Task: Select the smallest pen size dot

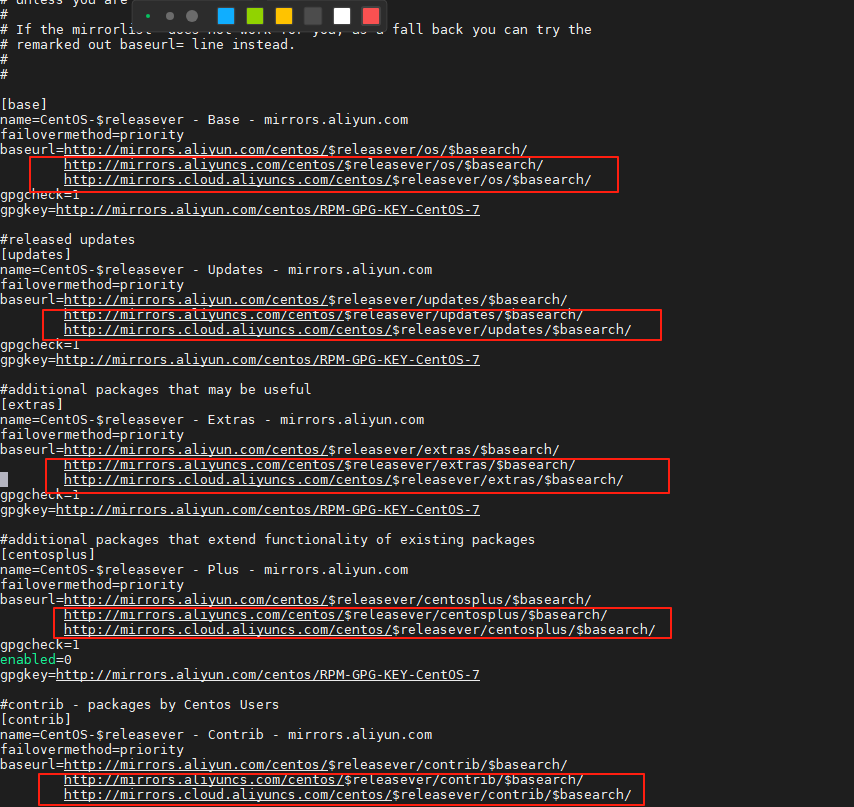Action: coord(148,16)
